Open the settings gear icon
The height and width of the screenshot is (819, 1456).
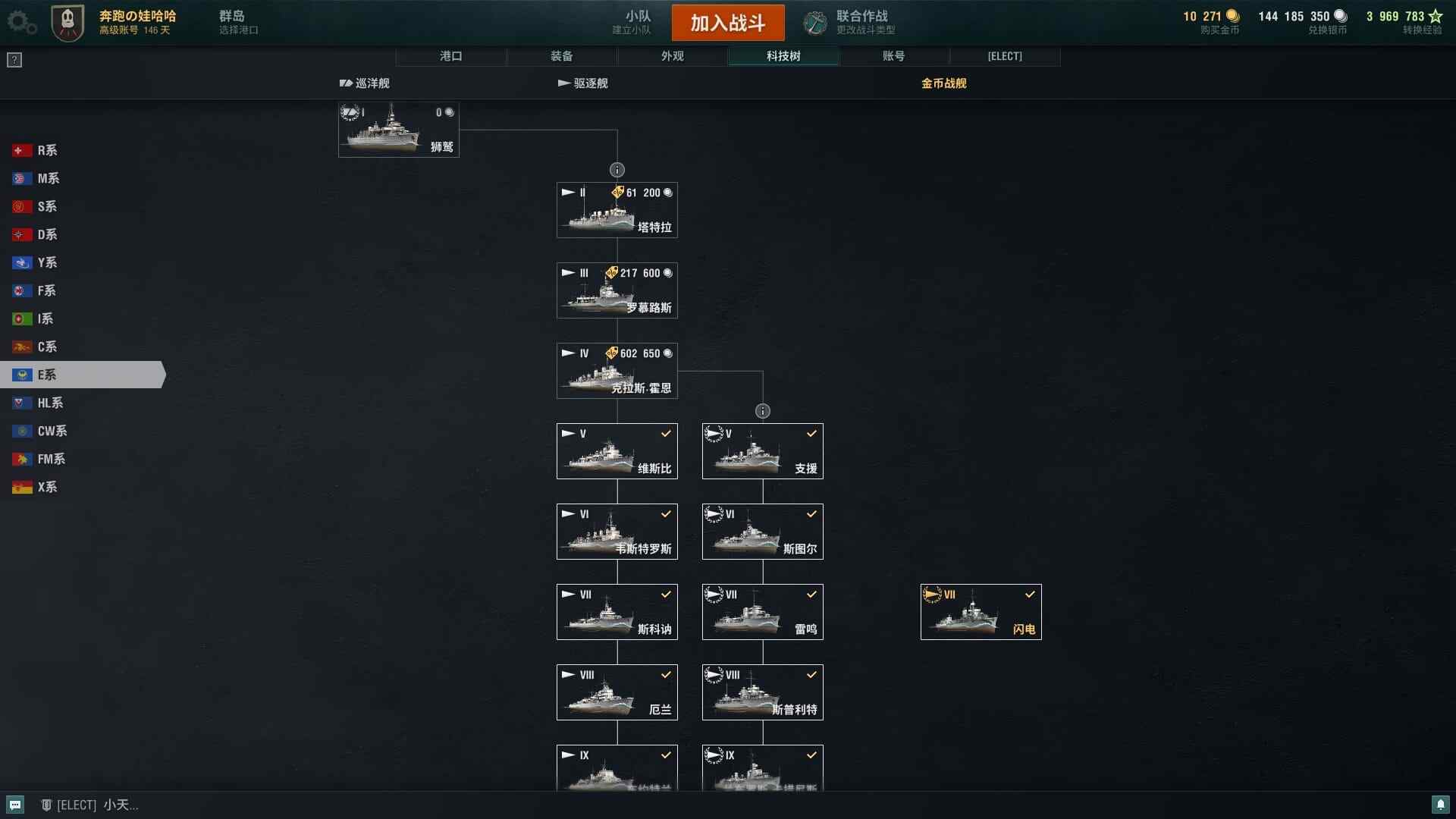pos(20,22)
